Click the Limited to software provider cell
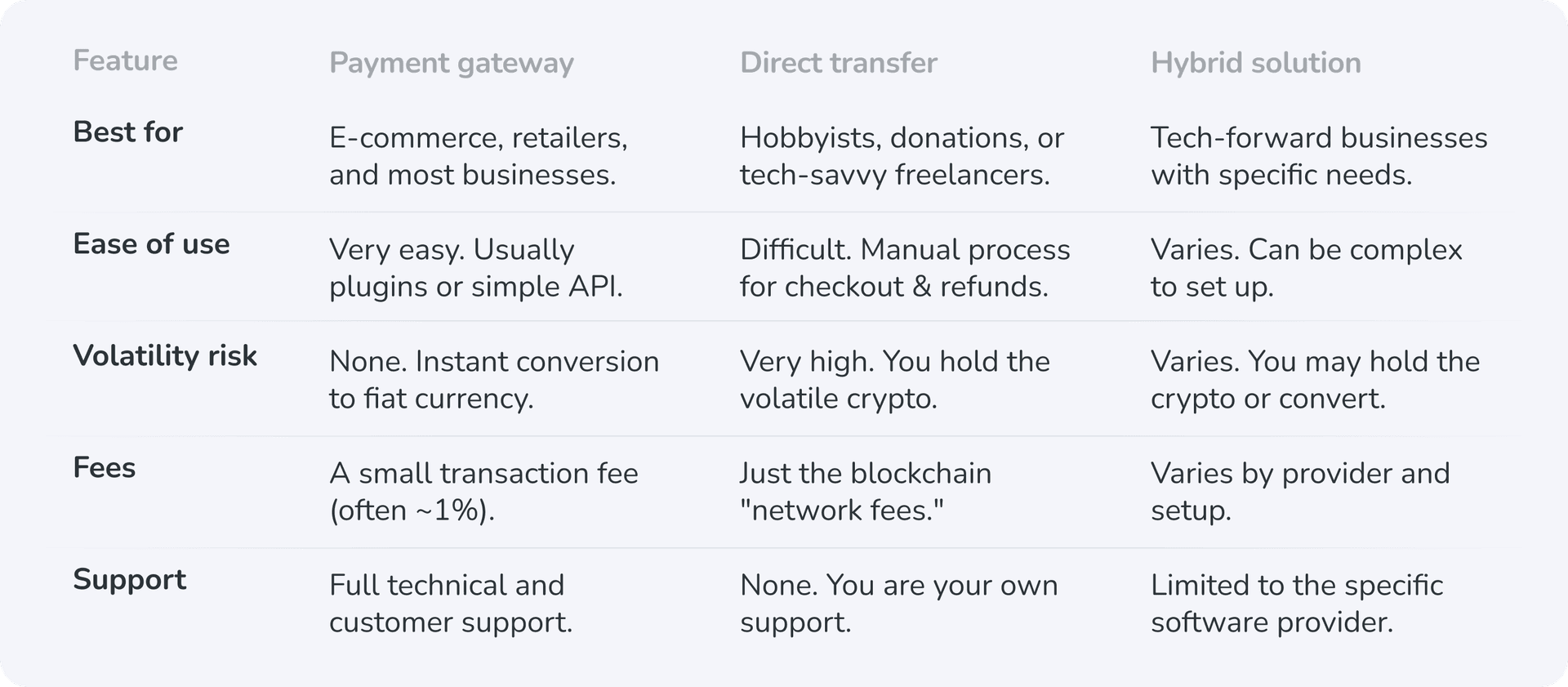The image size is (1568, 687). point(1296,604)
